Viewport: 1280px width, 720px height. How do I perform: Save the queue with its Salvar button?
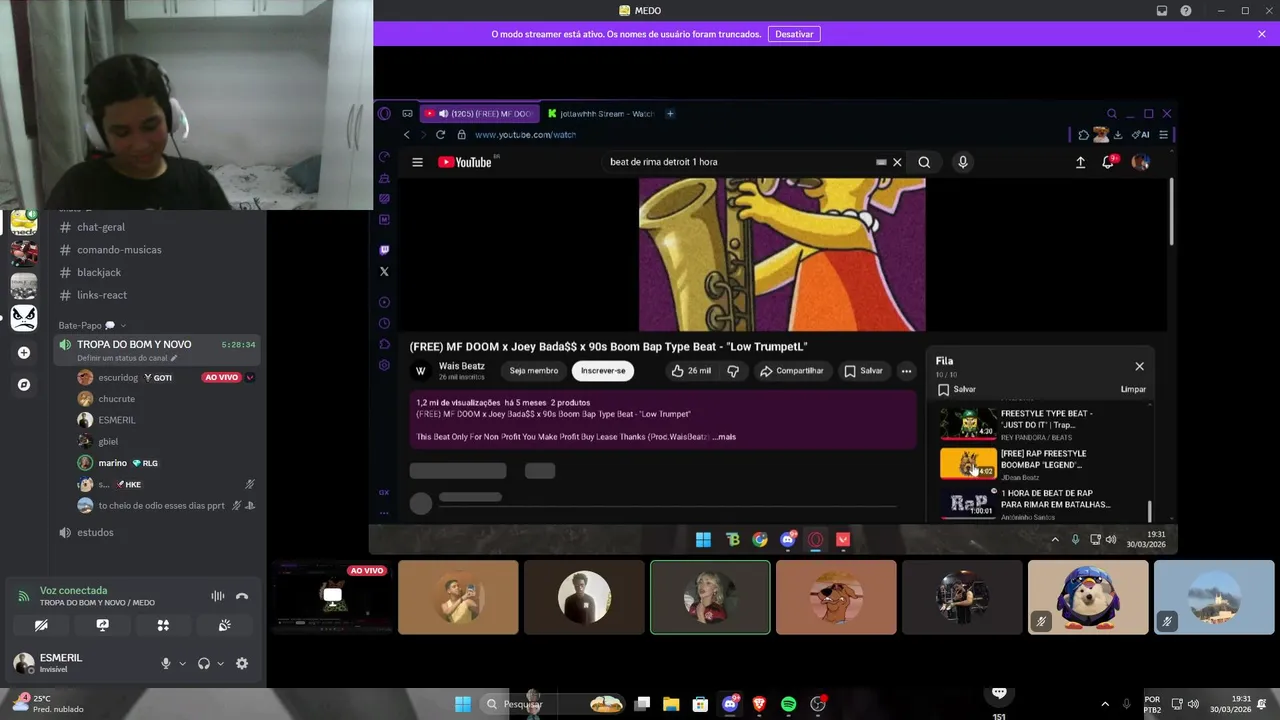coord(957,389)
